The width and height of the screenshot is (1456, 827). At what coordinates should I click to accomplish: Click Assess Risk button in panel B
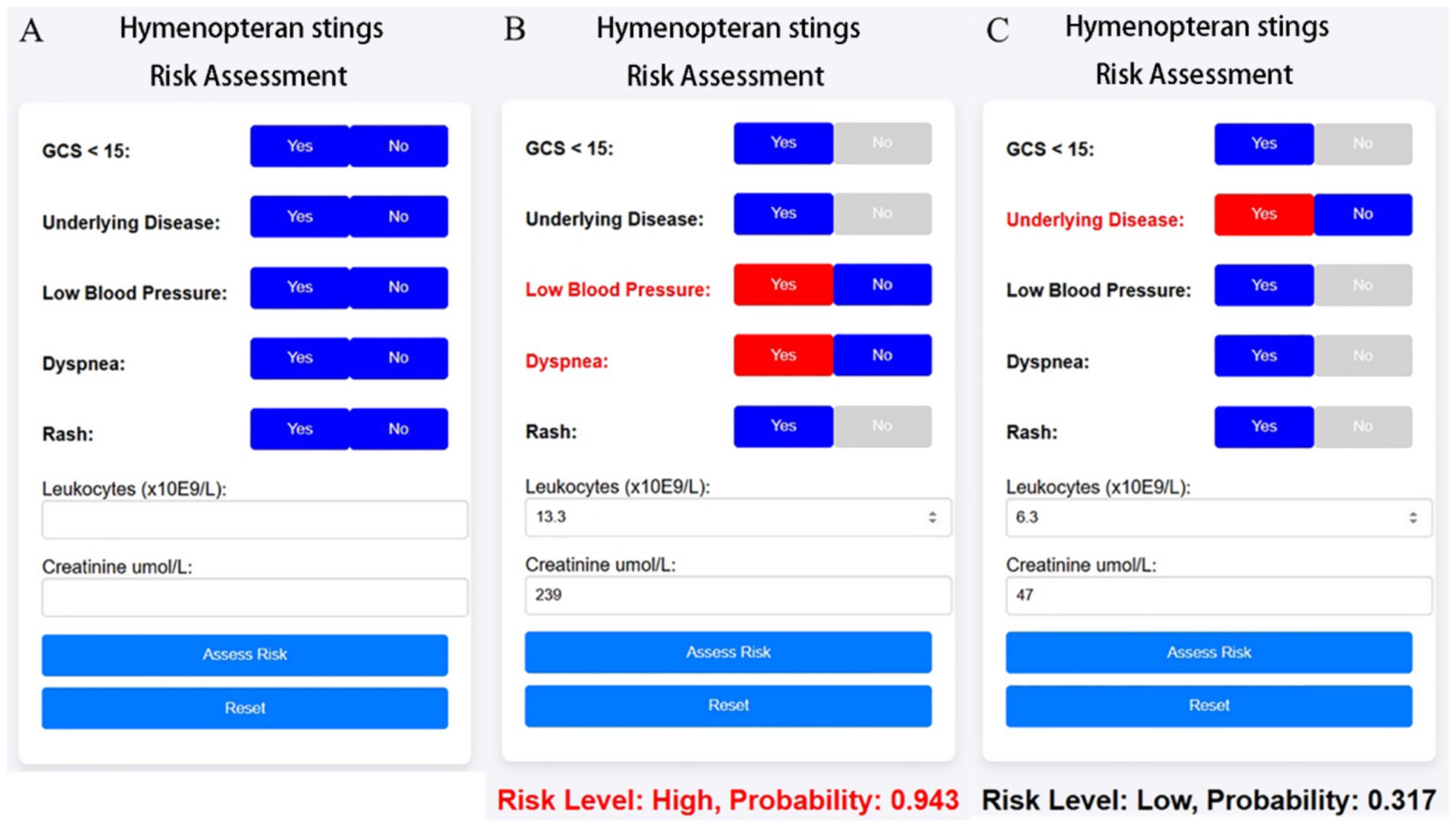click(x=728, y=652)
